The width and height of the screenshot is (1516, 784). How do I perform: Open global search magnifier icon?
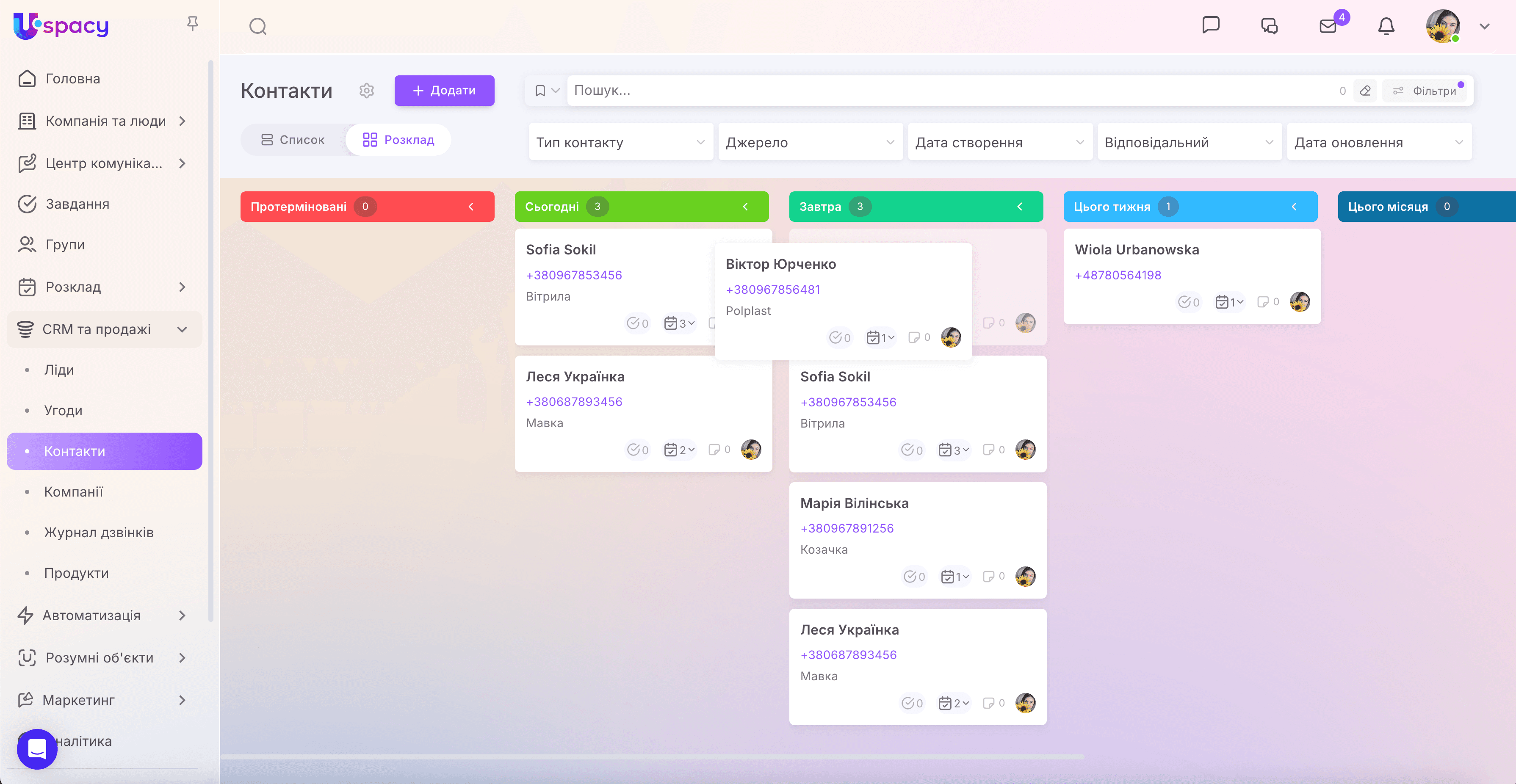[258, 27]
